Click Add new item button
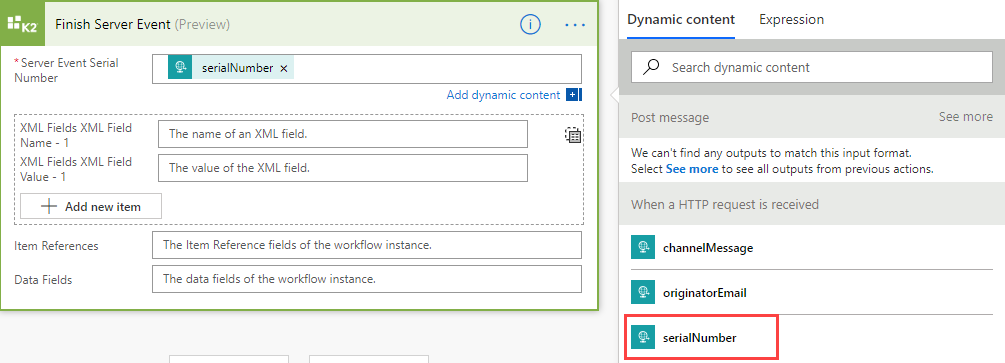This screenshot has height=363, width=1005. (x=91, y=207)
